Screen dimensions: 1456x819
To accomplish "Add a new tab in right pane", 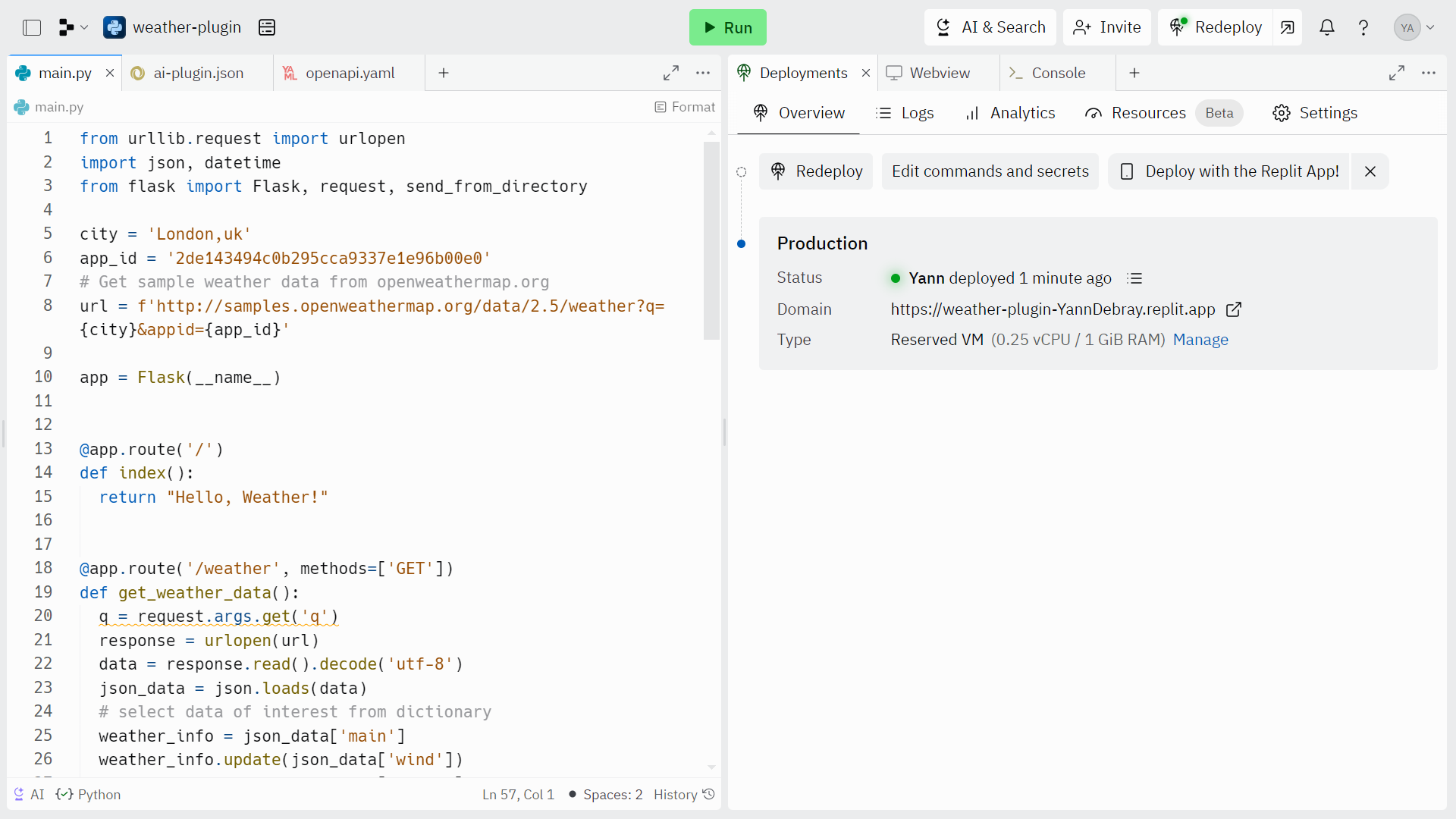I will pyautogui.click(x=1134, y=73).
